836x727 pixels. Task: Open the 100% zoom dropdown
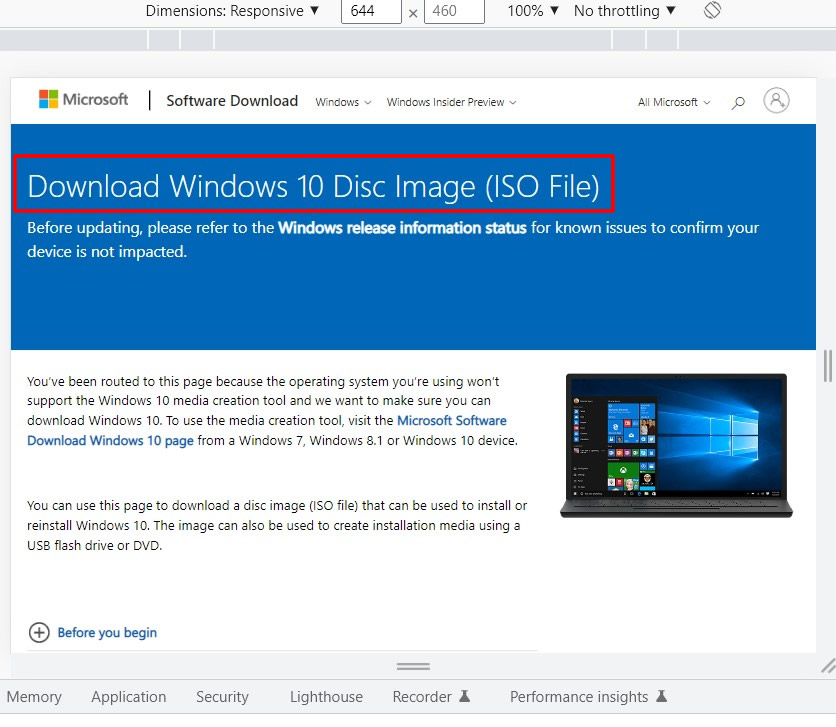533,11
